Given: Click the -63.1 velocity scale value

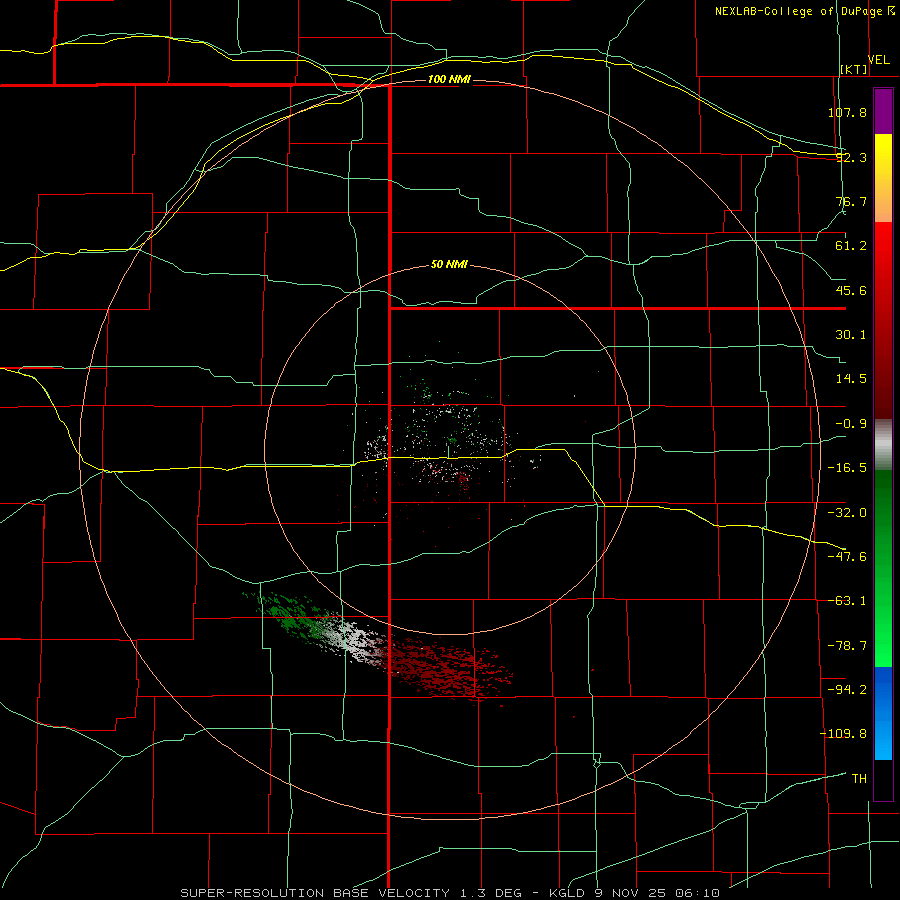Looking at the screenshot, I should click(x=847, y=601).
